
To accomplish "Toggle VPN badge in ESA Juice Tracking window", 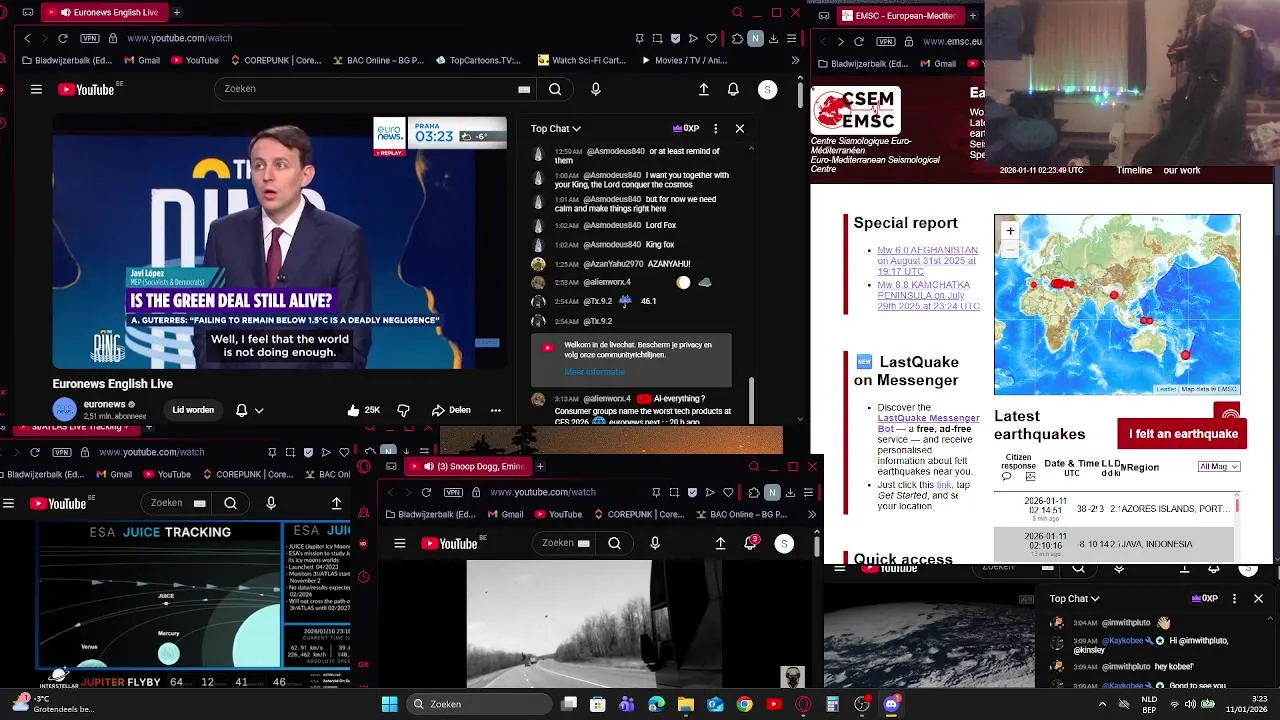I will (x=61, y=452).
